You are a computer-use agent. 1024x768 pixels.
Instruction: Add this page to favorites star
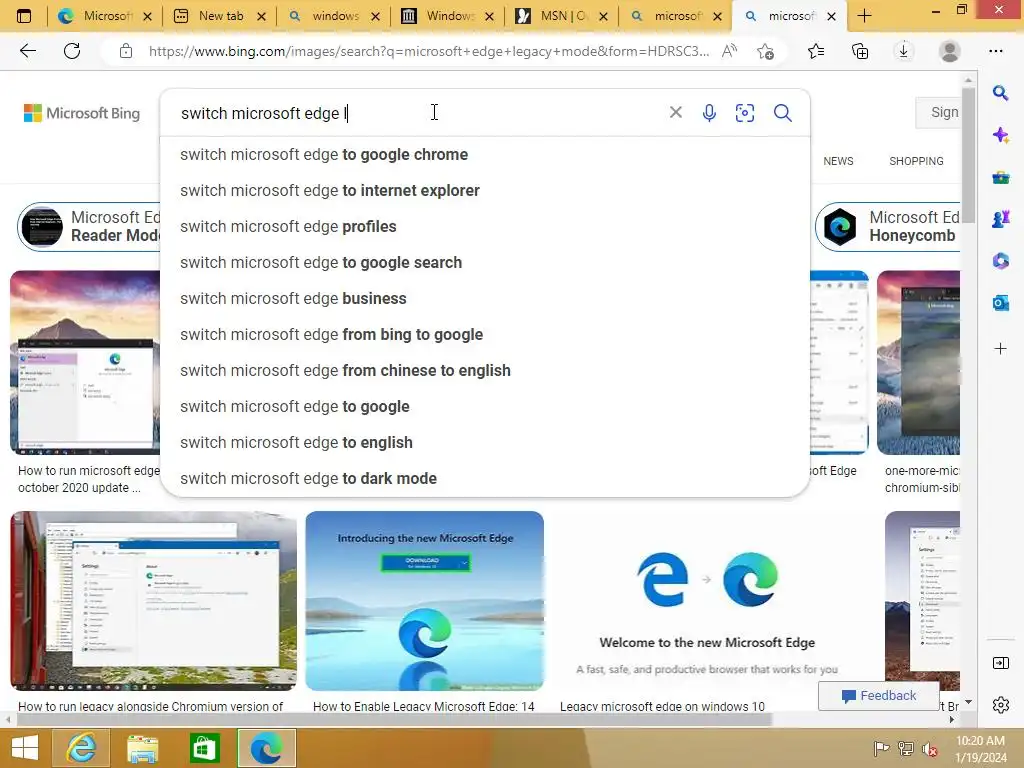(765, 51)
